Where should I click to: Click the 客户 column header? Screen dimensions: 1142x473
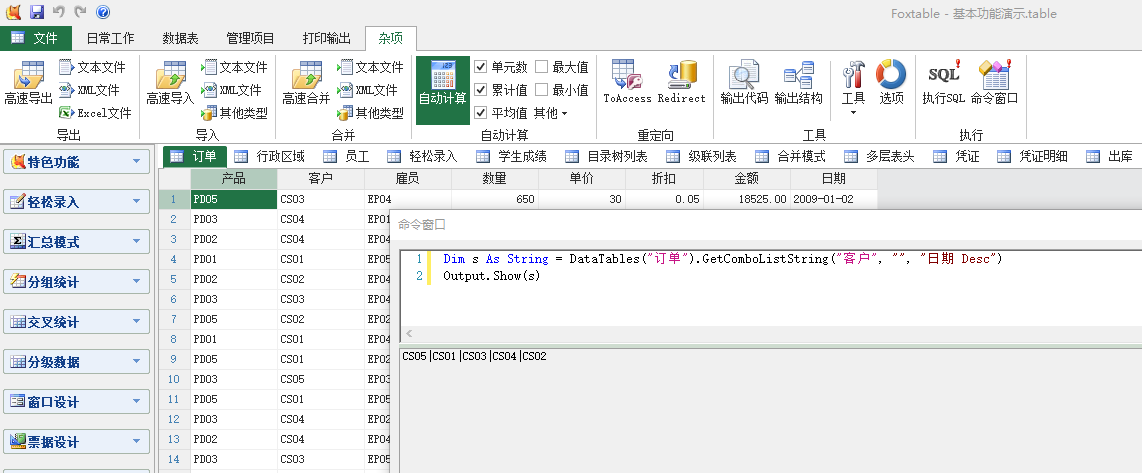point(321,179)
